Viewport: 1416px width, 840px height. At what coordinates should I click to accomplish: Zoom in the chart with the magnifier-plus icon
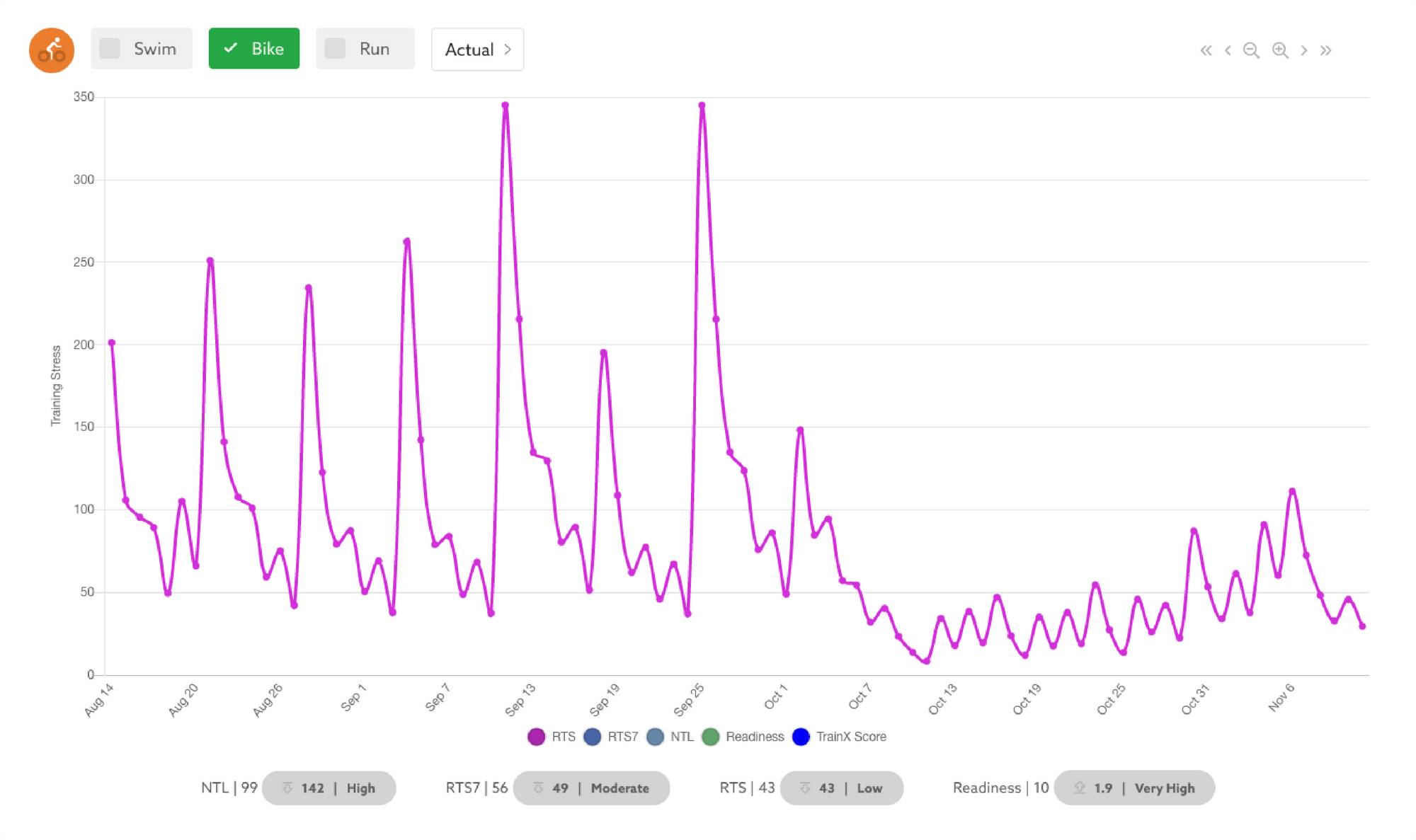(x=1280, y=50)
